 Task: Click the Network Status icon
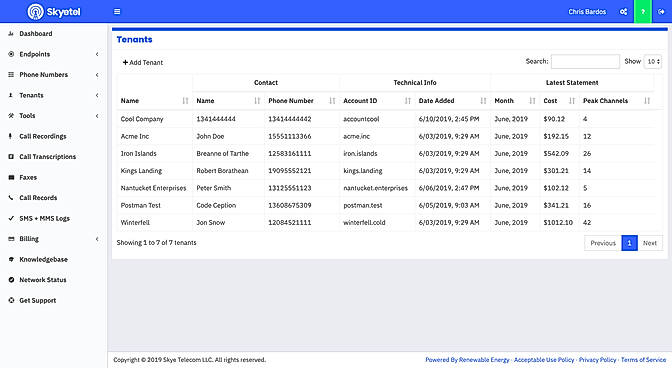click(x=11, y=280)
